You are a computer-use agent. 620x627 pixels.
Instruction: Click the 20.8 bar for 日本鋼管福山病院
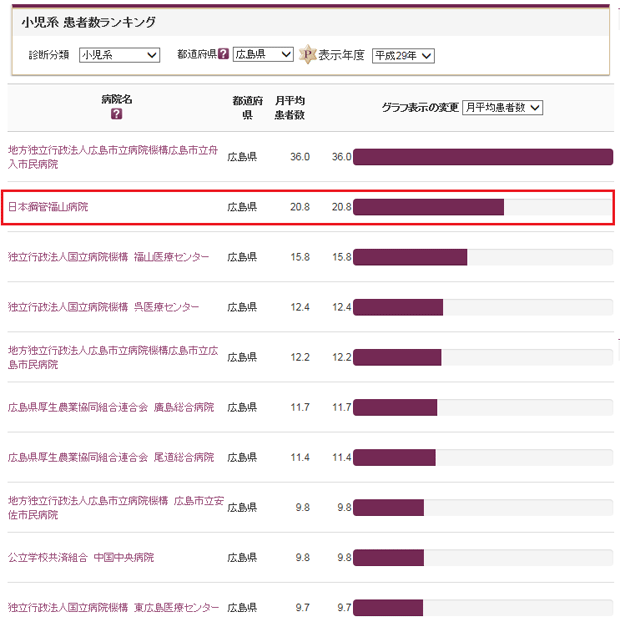point(428,207)
